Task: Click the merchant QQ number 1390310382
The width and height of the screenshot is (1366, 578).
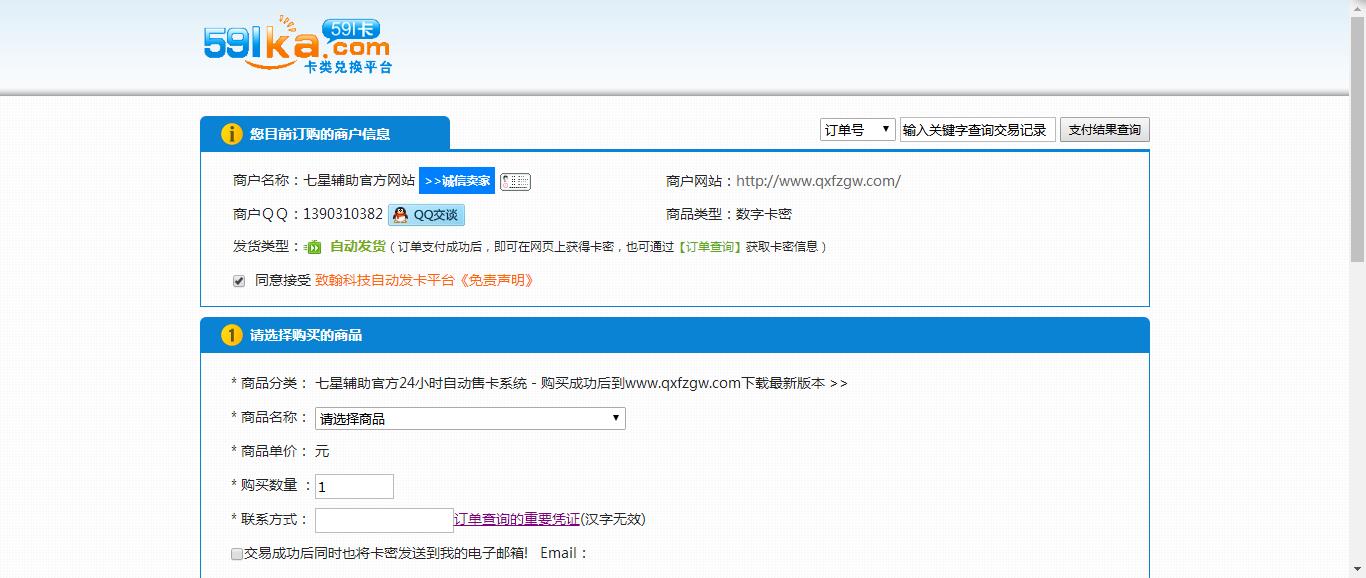Action: click(x=343, y=214)
